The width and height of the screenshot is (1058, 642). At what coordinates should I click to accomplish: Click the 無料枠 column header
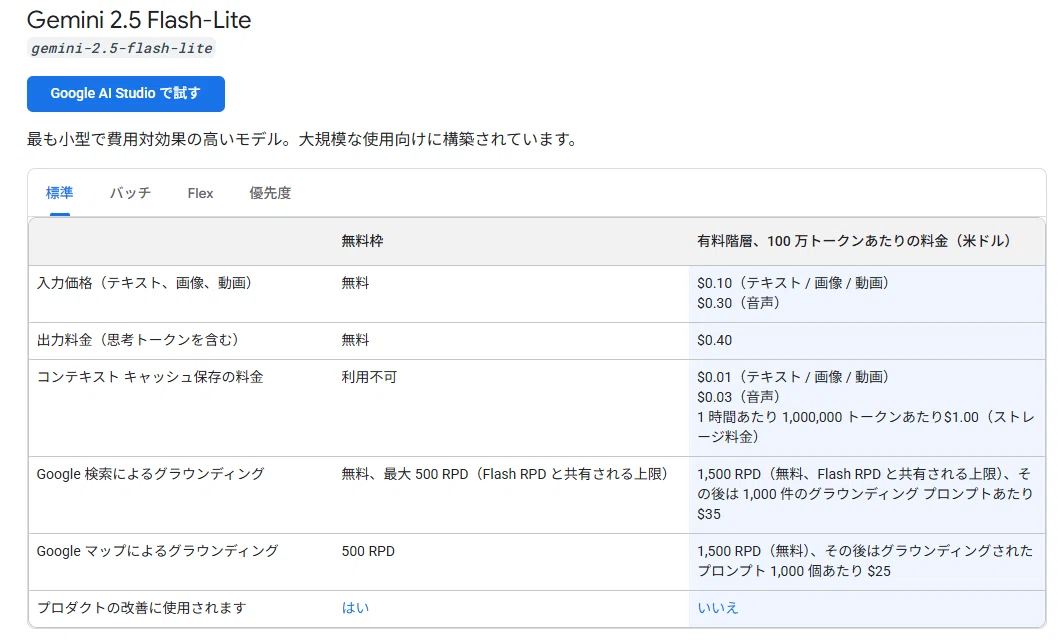point(362,241)
